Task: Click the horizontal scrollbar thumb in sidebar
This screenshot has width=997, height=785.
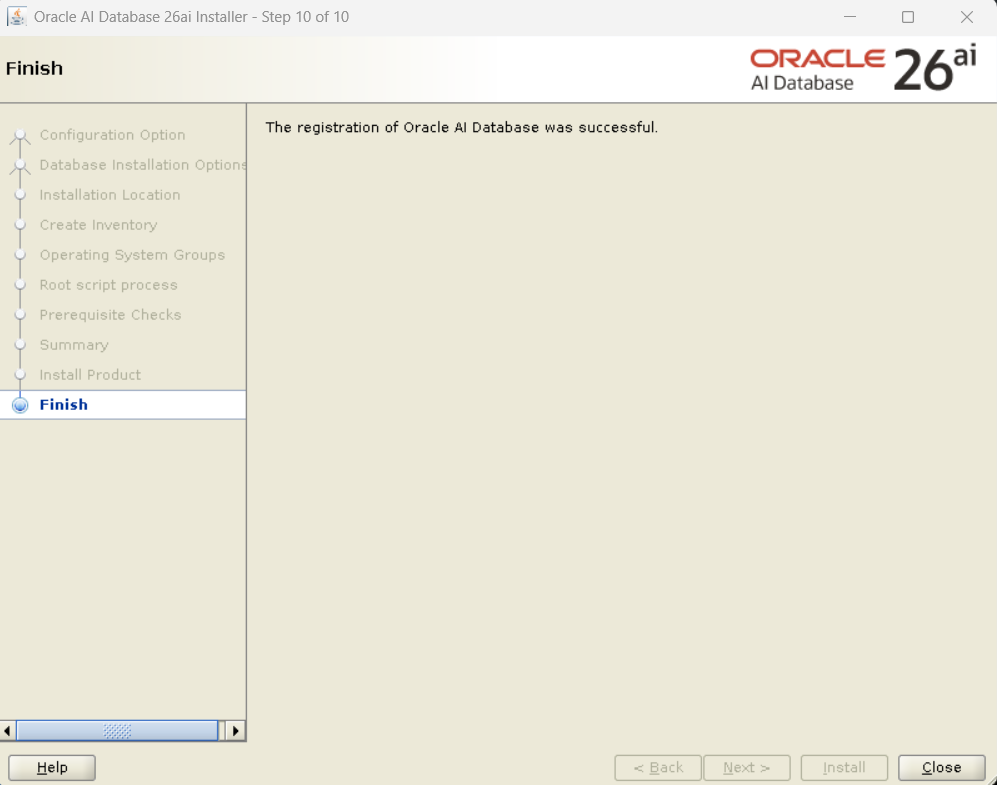Action: point(117,731)
